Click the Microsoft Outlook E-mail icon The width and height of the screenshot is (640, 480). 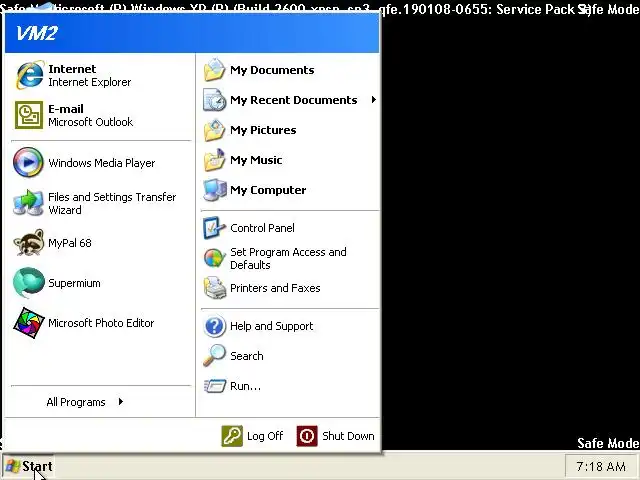pos(29,115)
